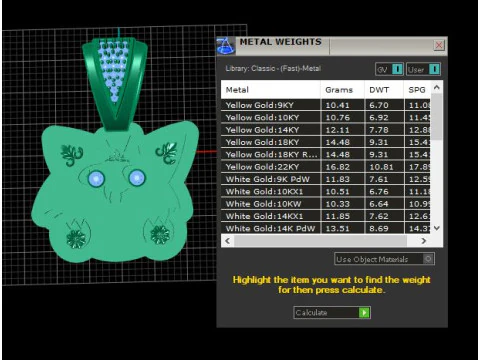Click the Metal Weights scale icon
The height and width of the screenshot is (360, 480).
tap(226, 46)
